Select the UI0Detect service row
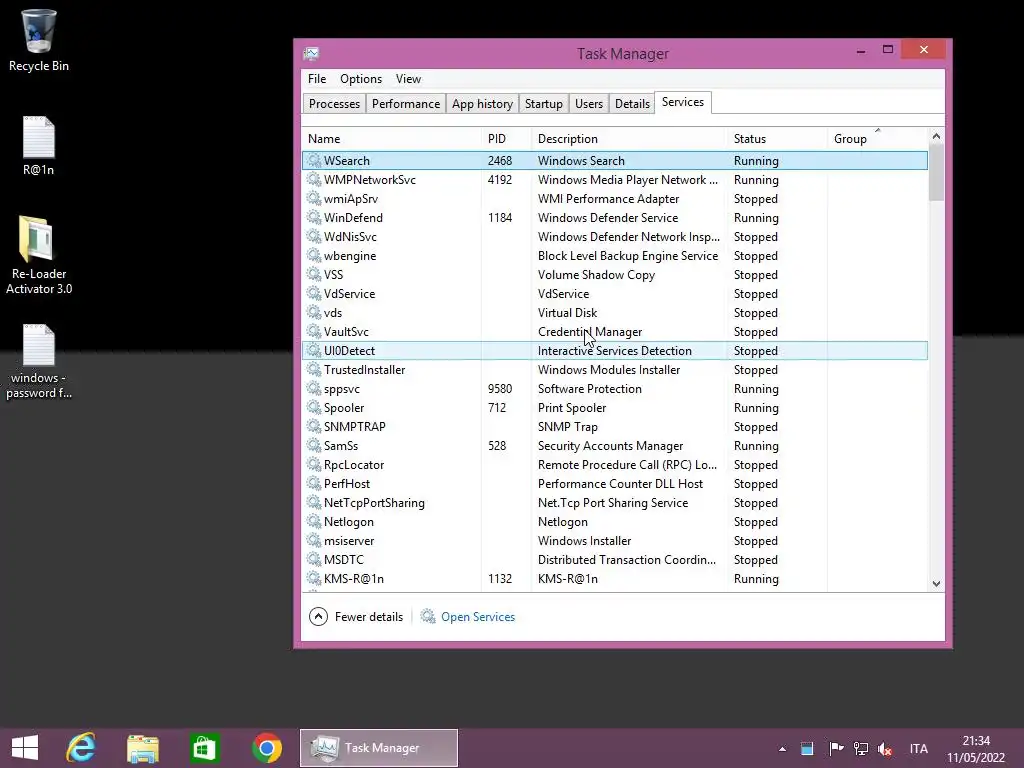This screenshot has width=1024, height=768. 615,351
